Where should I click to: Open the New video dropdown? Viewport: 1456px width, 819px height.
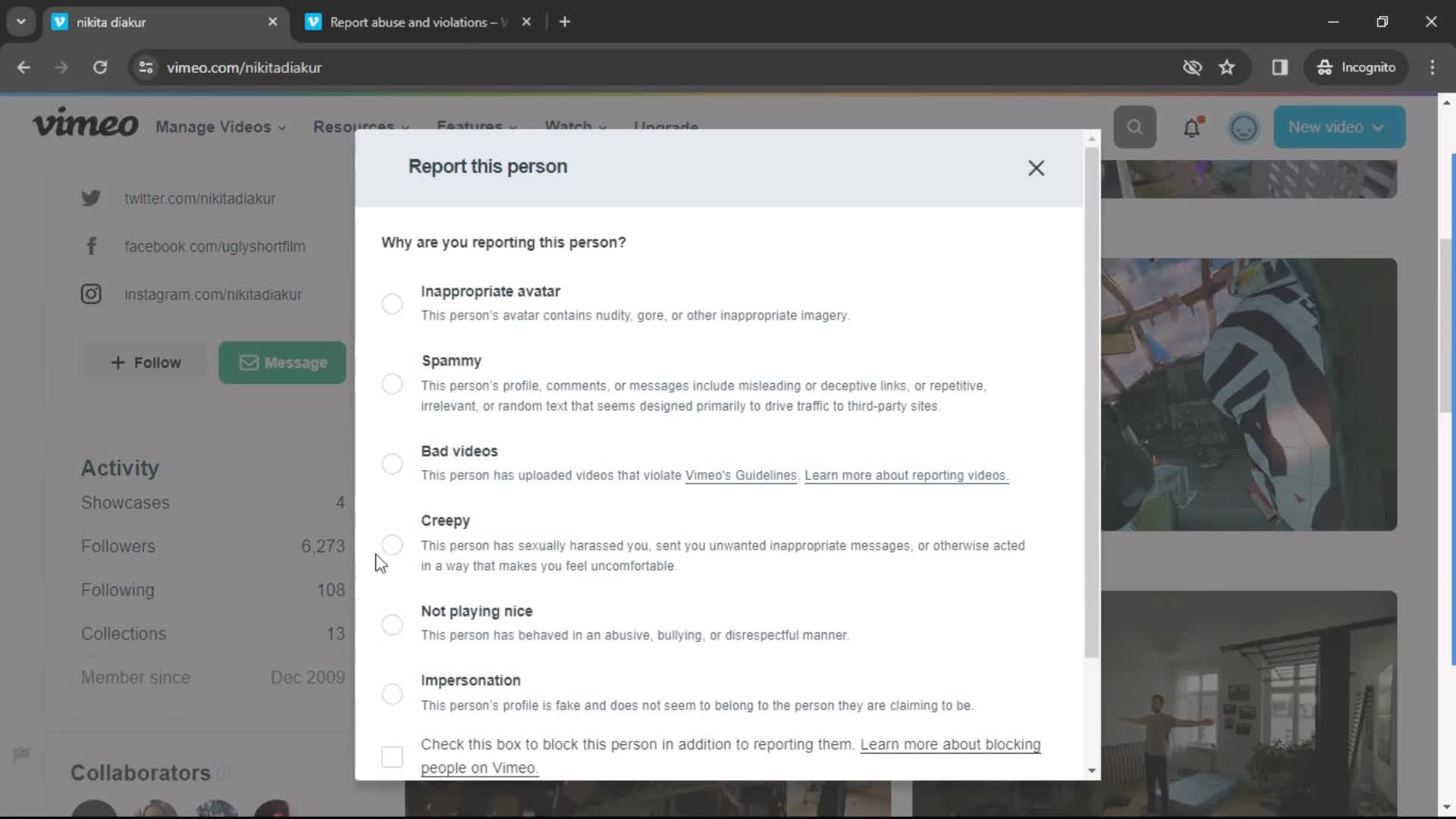point(1339,127)
